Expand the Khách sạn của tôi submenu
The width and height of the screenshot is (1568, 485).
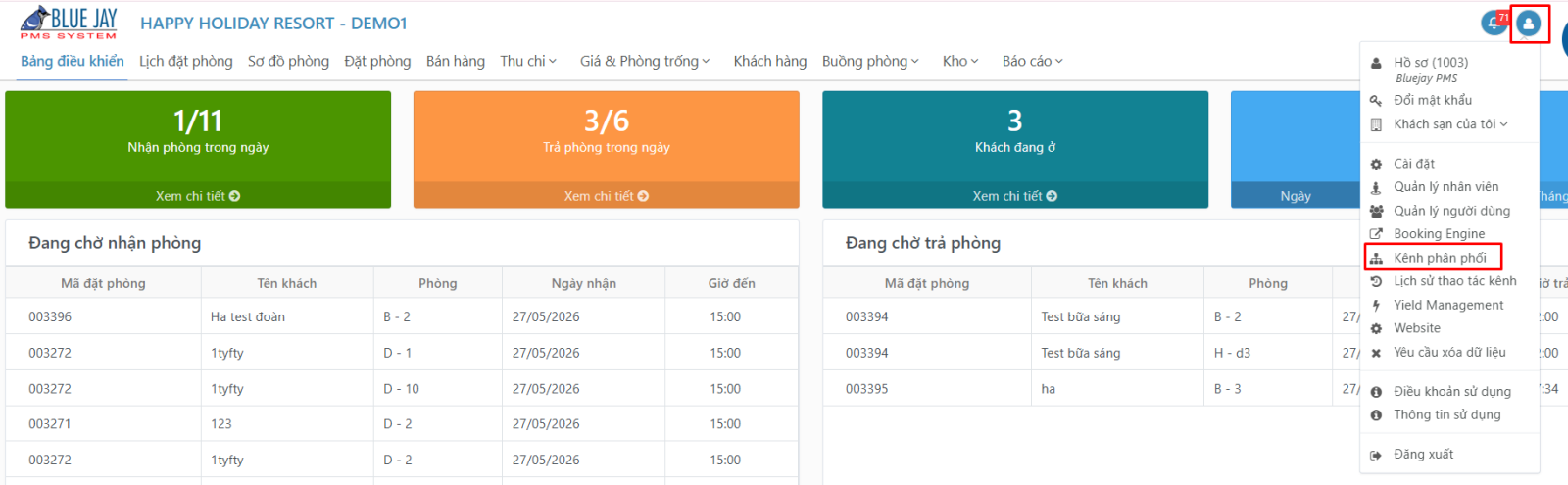click(1450, 124)
